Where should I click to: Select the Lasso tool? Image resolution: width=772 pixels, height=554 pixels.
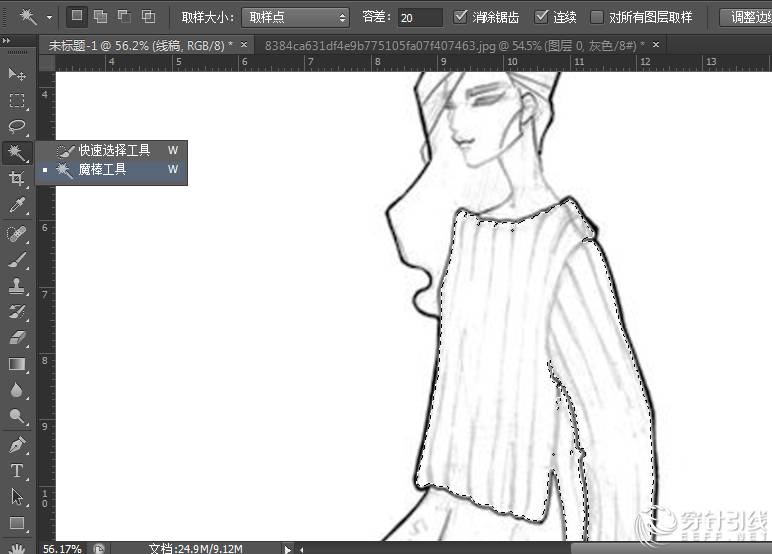pos(17,126)
